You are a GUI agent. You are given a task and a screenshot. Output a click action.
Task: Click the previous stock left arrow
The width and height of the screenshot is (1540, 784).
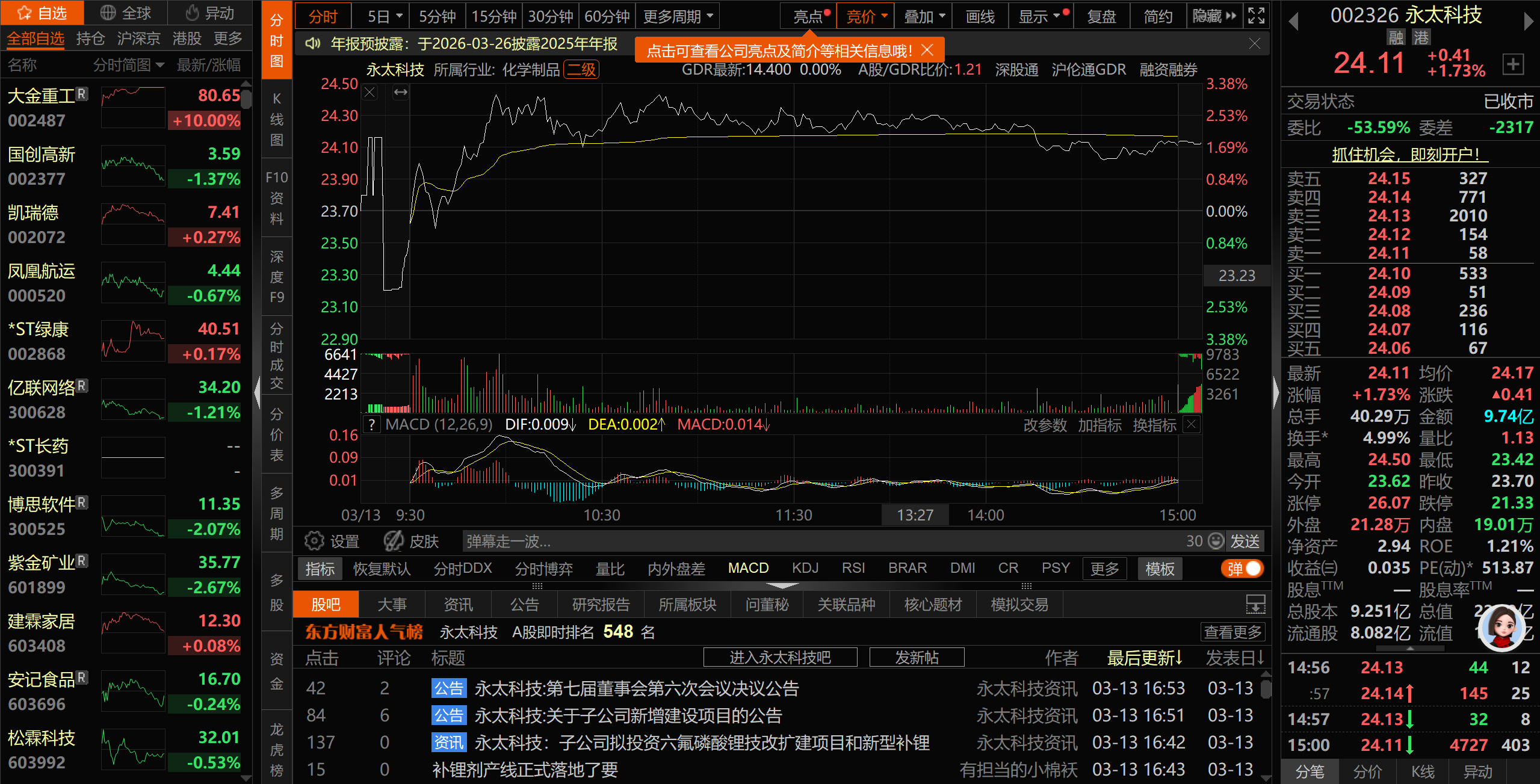1293,22
